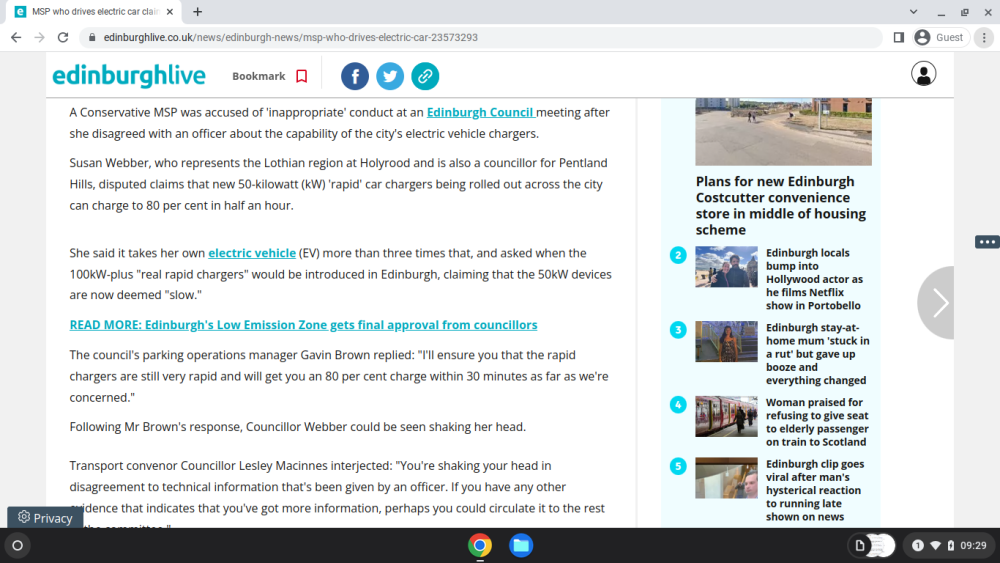Open edinburghlive home logo
This screenshot has width=1000, height=563.
[x=129, y=76]
